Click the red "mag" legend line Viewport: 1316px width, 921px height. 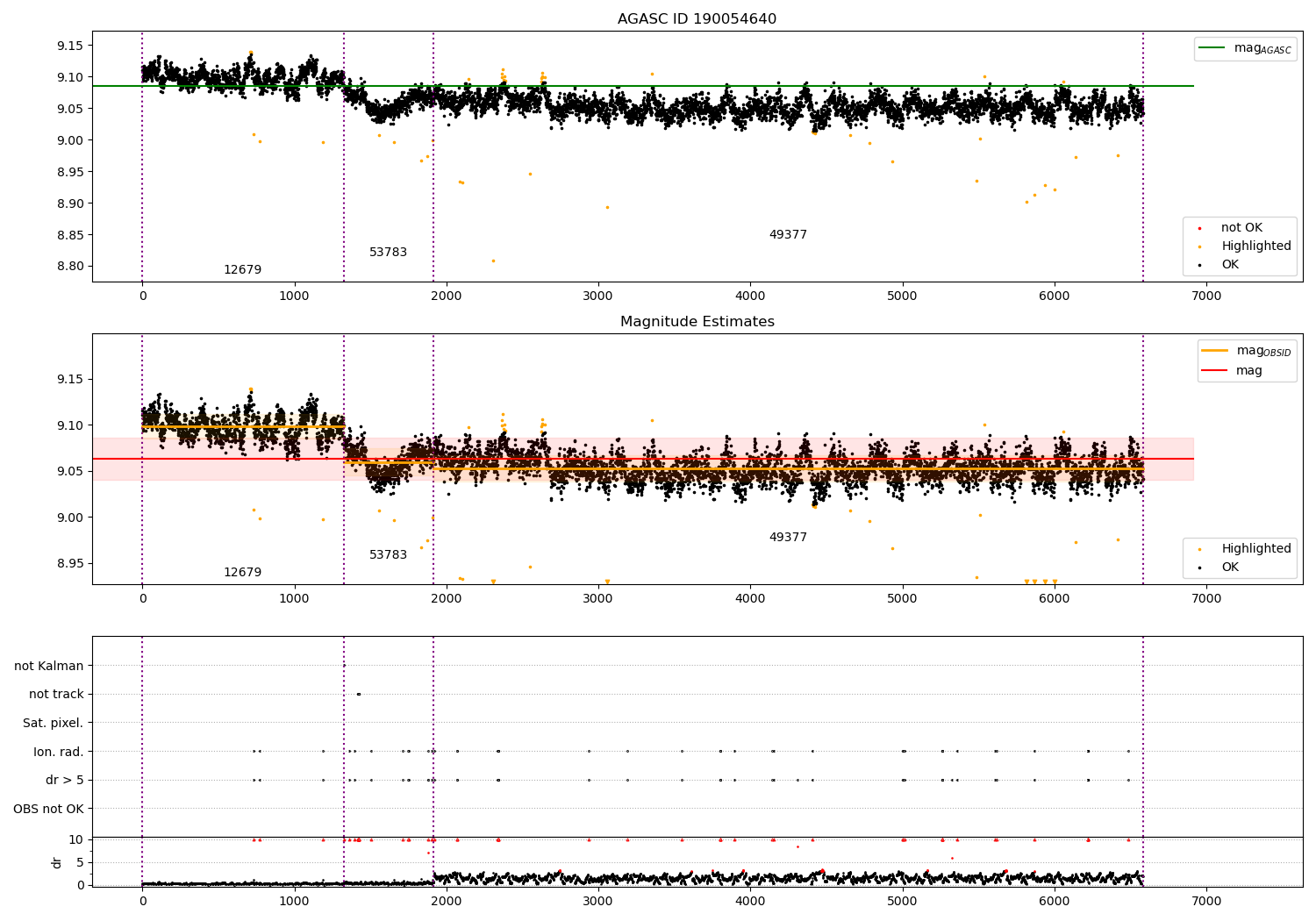(x=1215, y=371)
